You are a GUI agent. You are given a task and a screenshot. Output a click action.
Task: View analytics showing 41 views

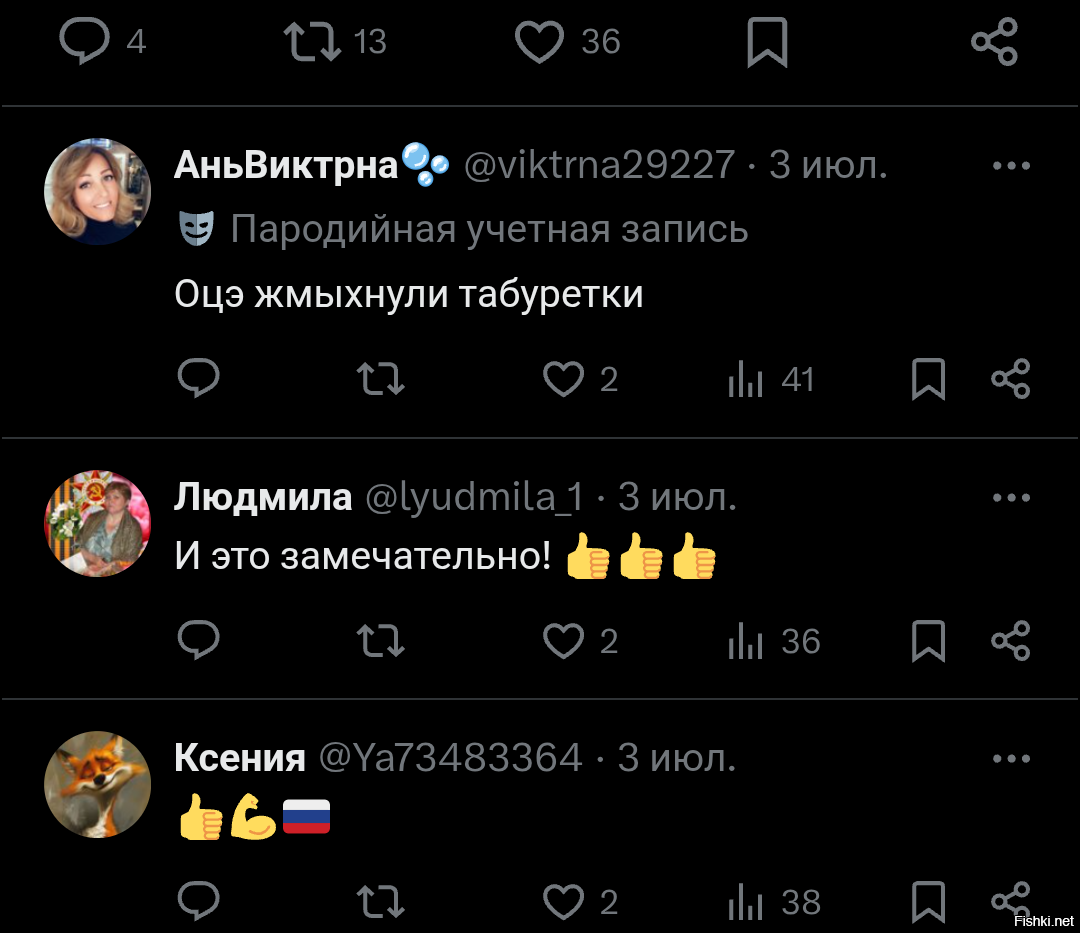pyautogui.click(x=771, y=379)
